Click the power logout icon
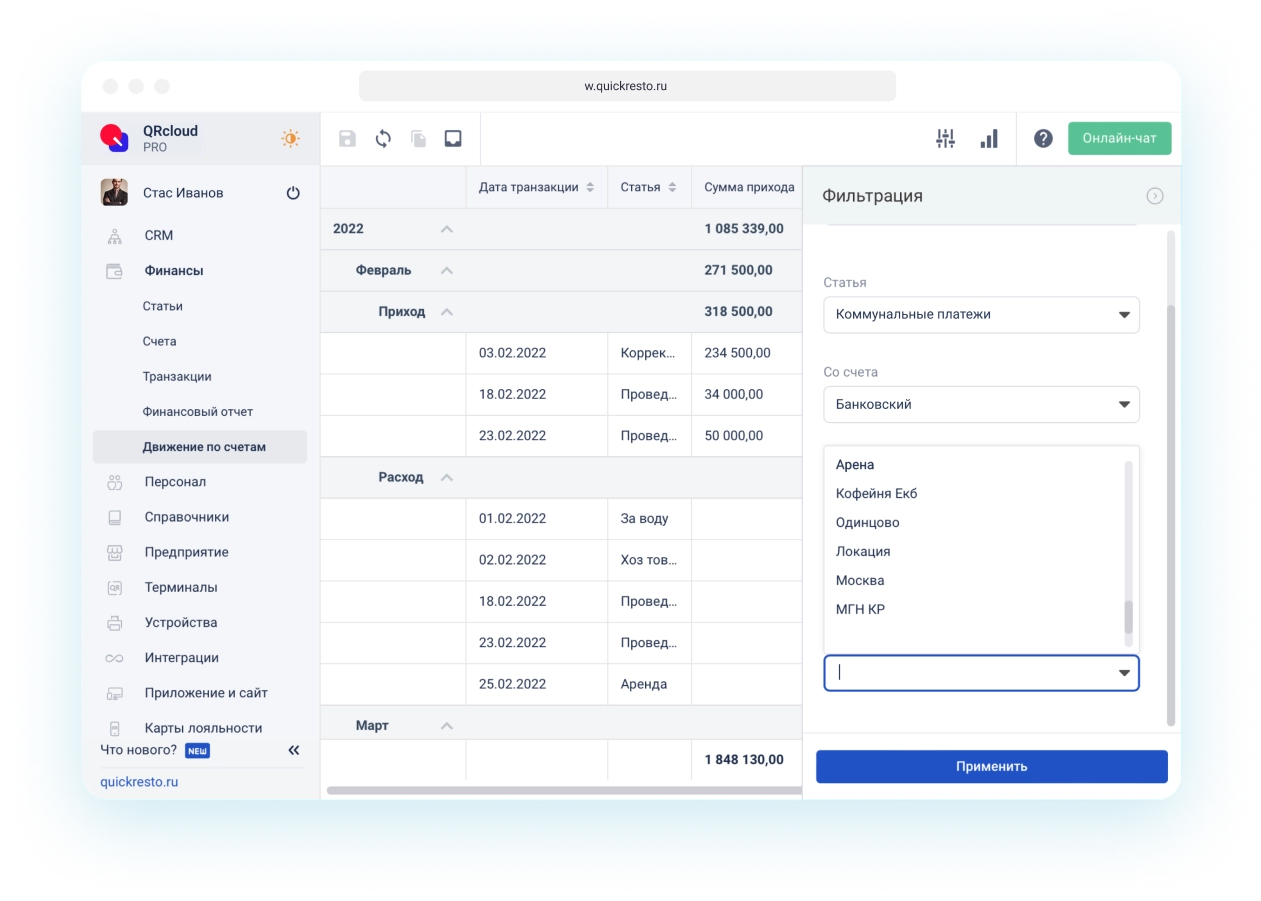Screen dimensions: 1261x901 pos(293,193)
